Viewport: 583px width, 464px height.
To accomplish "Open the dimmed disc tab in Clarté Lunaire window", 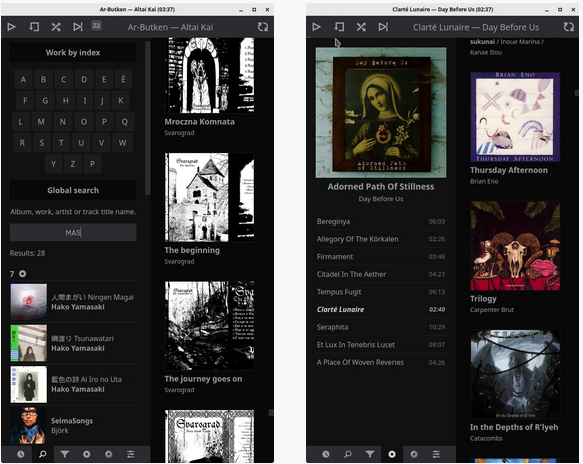I will pos(414,454).
